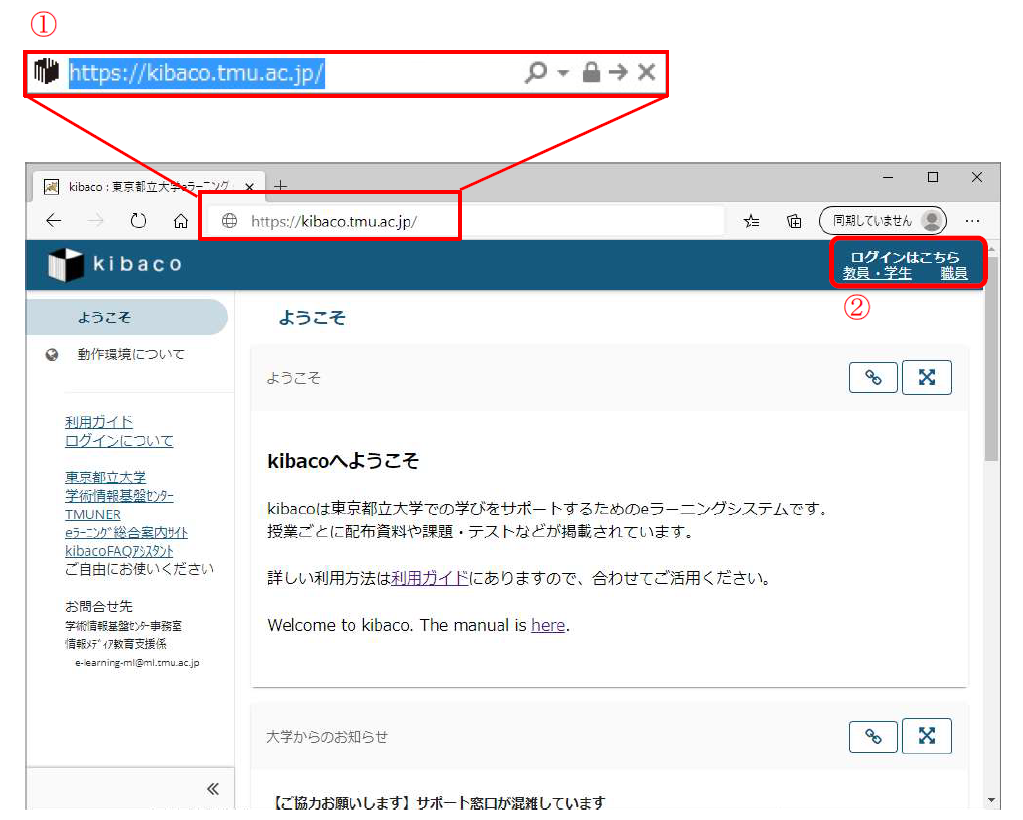Click link icon in ようこそ panel

(873, 377)
